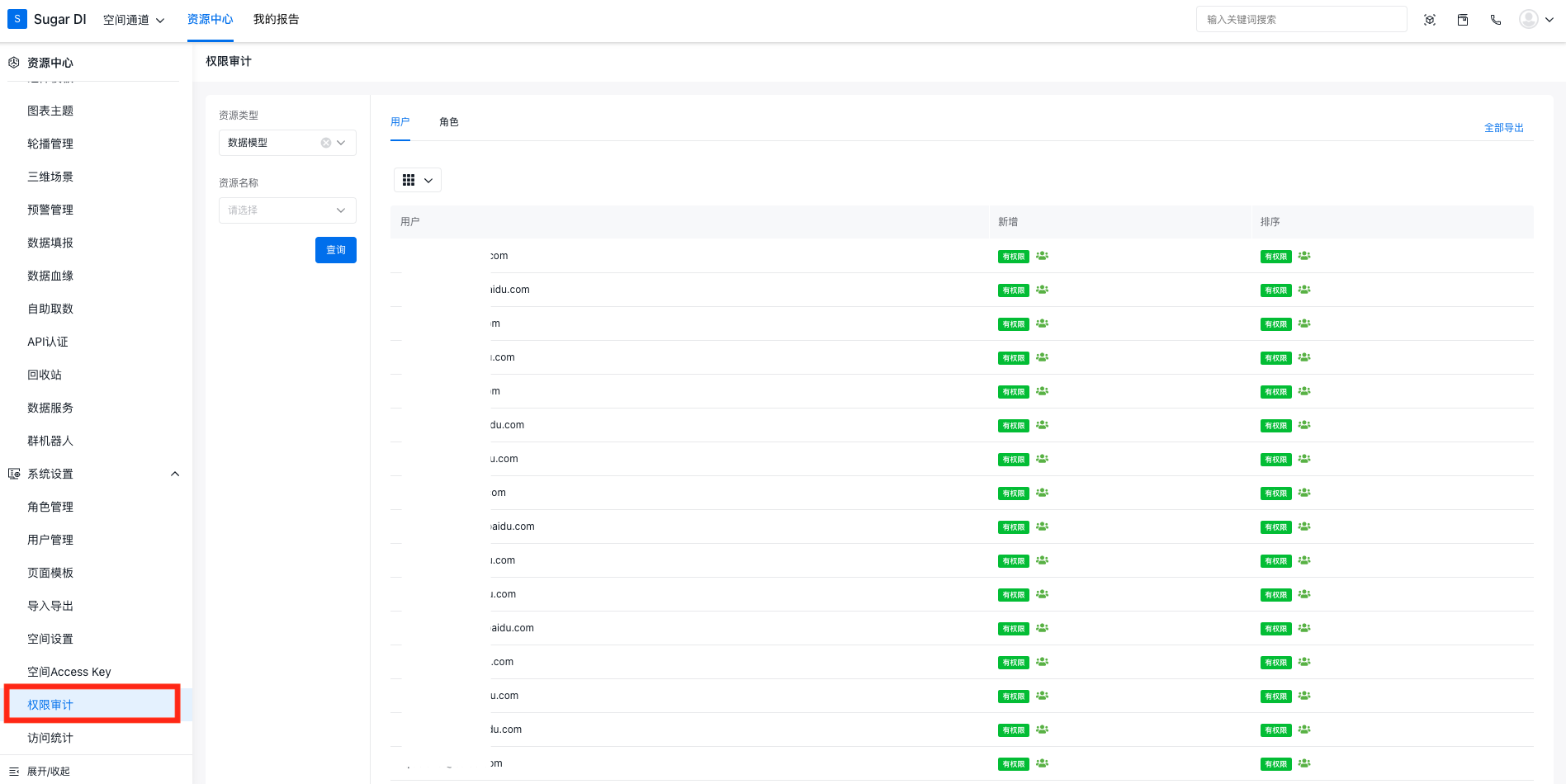The height and width of the screenshot is (784, 1566).
Task: Click the phone support icon in header
Action: click(1496, 20)
